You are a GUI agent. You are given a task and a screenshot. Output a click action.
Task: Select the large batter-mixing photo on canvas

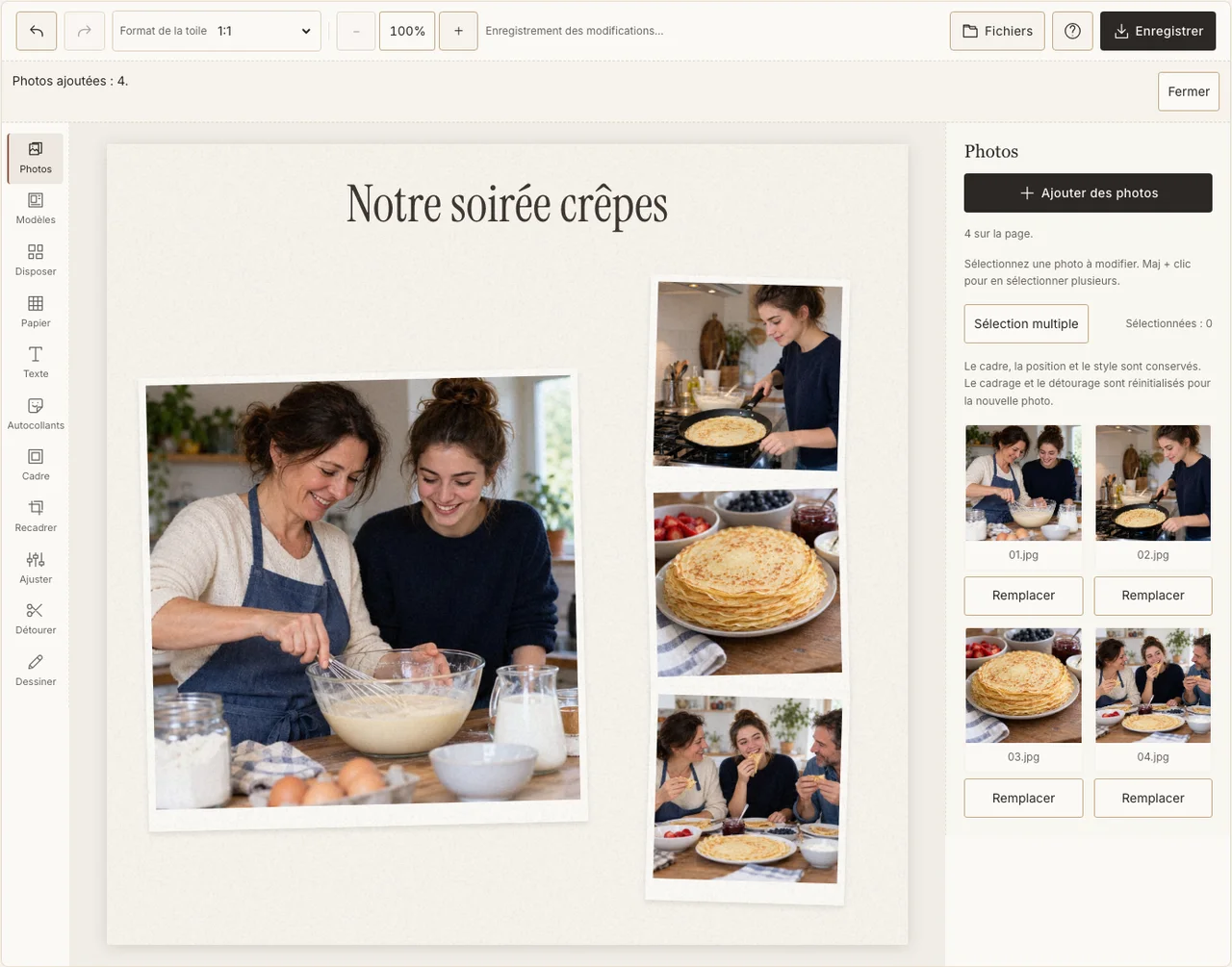(x=364, y=601)
